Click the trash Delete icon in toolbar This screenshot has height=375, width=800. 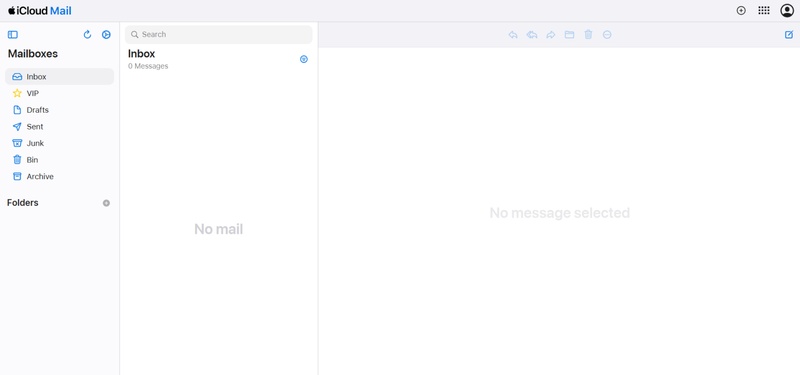click(x=588, y=35)
